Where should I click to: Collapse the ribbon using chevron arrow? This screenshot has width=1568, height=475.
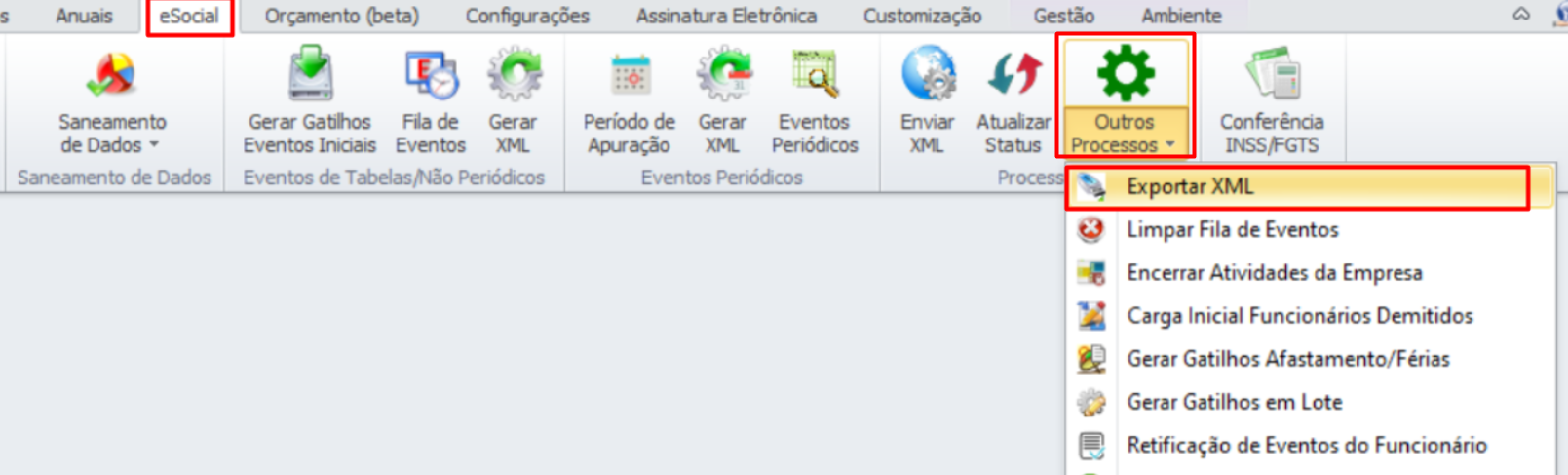tap(1521, 14)
